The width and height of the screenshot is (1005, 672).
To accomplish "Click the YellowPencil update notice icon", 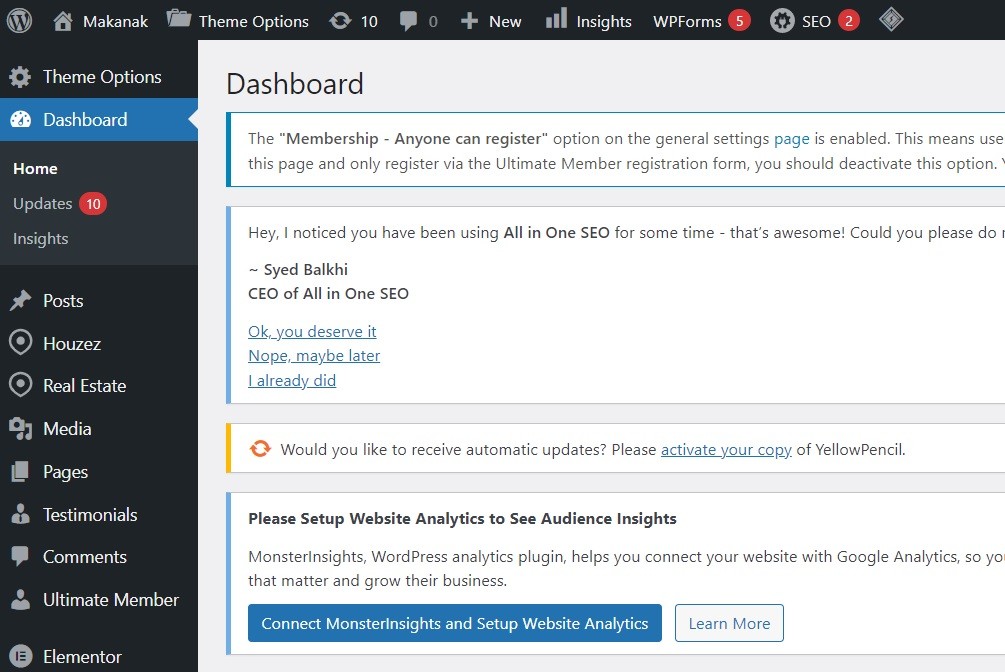I will click(260, 449).
